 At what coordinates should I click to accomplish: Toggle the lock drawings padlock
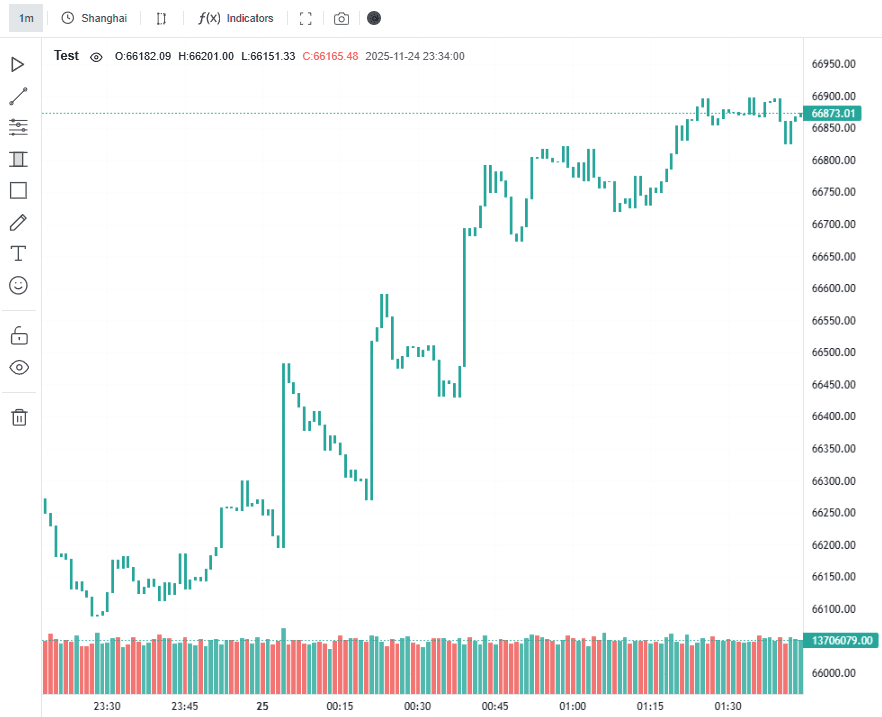coord(18,335)
